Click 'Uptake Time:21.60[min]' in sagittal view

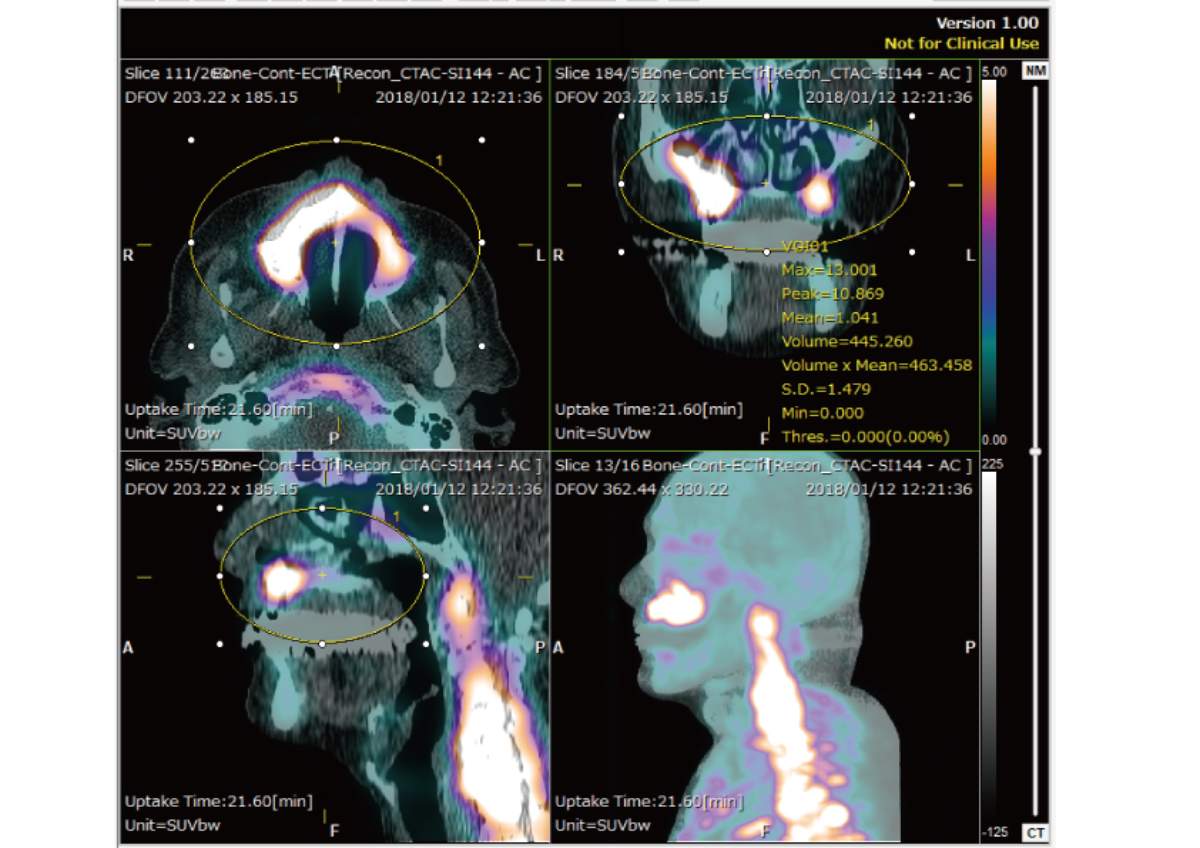pyautogui.click(x=219, y=801)
